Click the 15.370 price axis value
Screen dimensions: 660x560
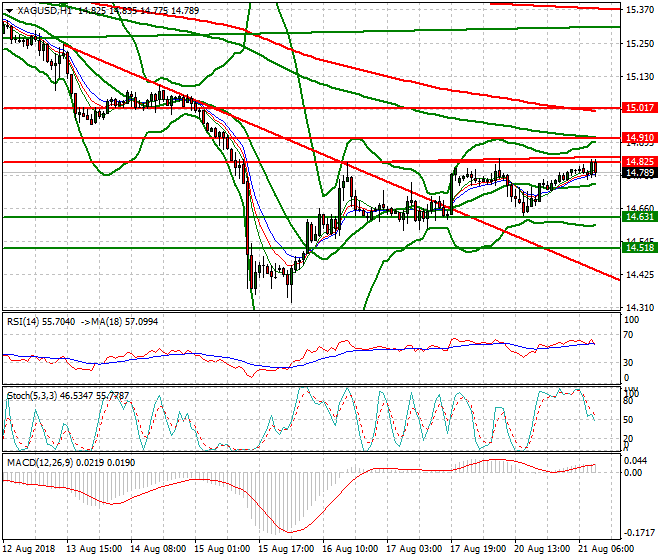[x=640, y=10]
